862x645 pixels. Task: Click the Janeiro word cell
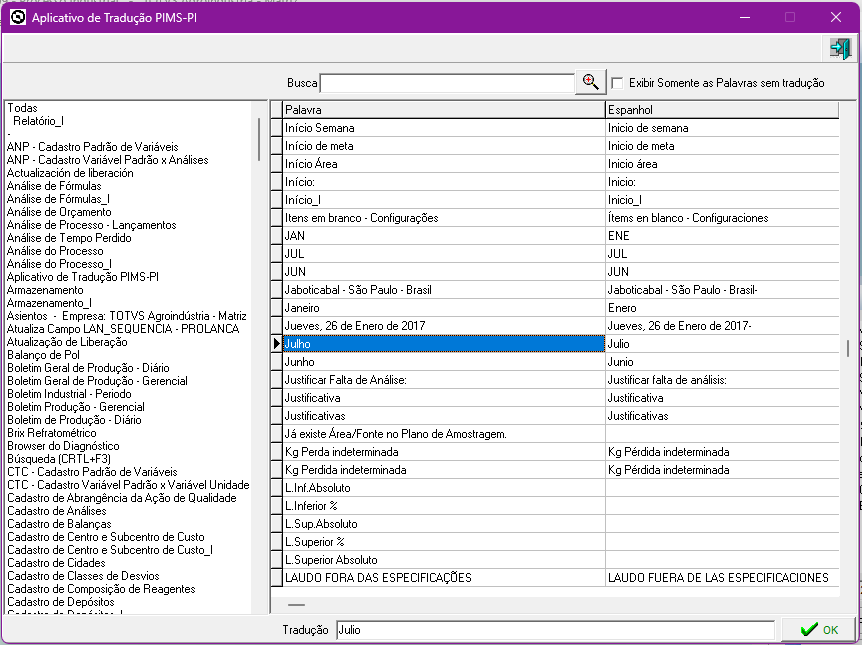click(x=444, y=308)
